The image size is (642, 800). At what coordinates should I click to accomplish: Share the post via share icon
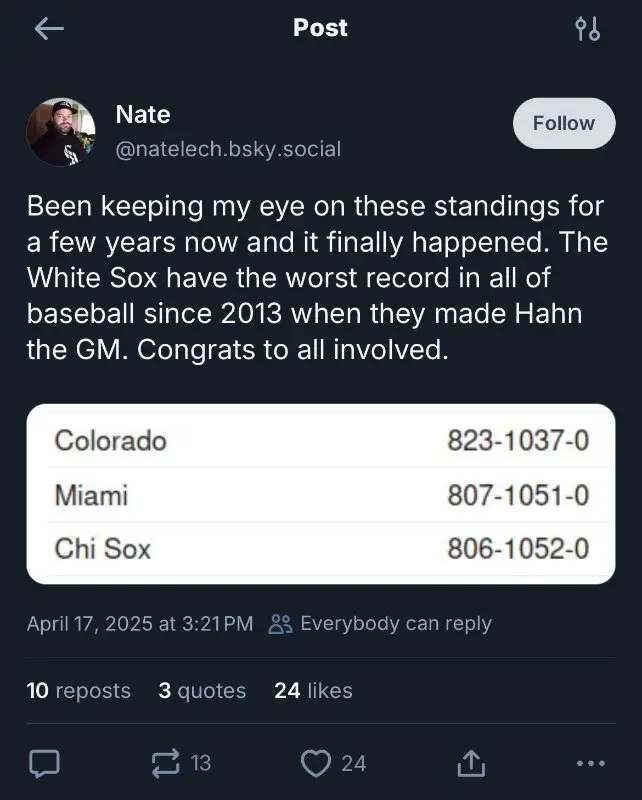(470, 764)
